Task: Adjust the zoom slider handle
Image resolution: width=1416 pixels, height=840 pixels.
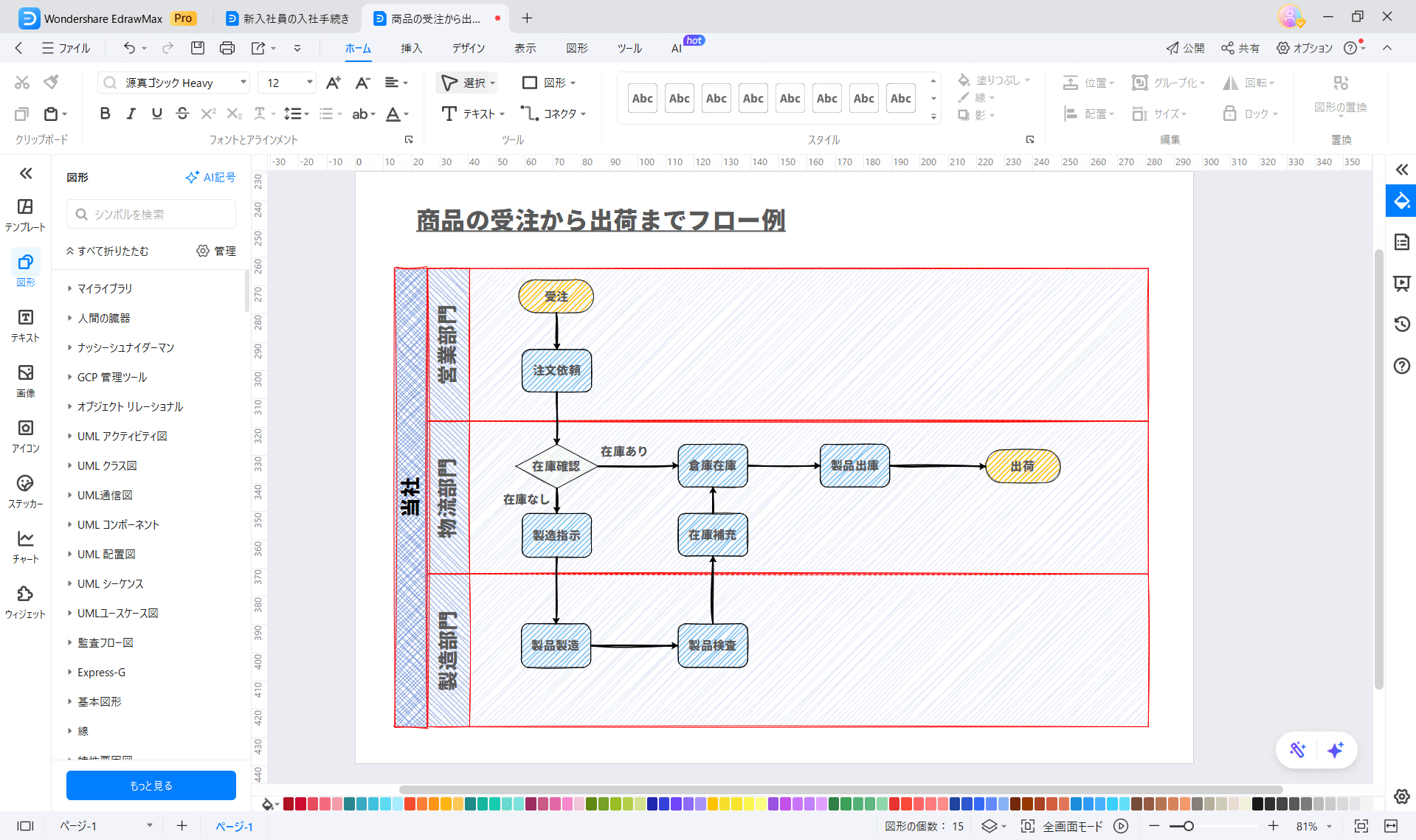Action: click(x=1188, y=826)
